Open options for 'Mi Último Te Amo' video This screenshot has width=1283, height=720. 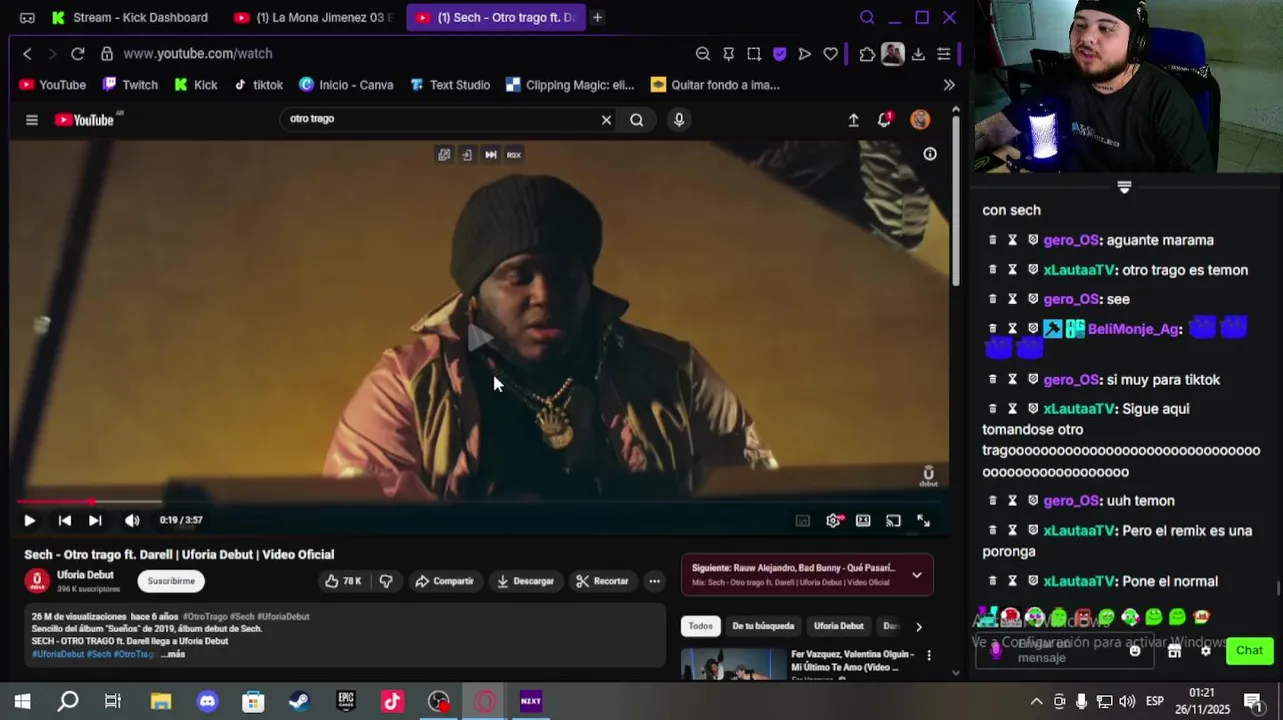[x=929, y=656]
